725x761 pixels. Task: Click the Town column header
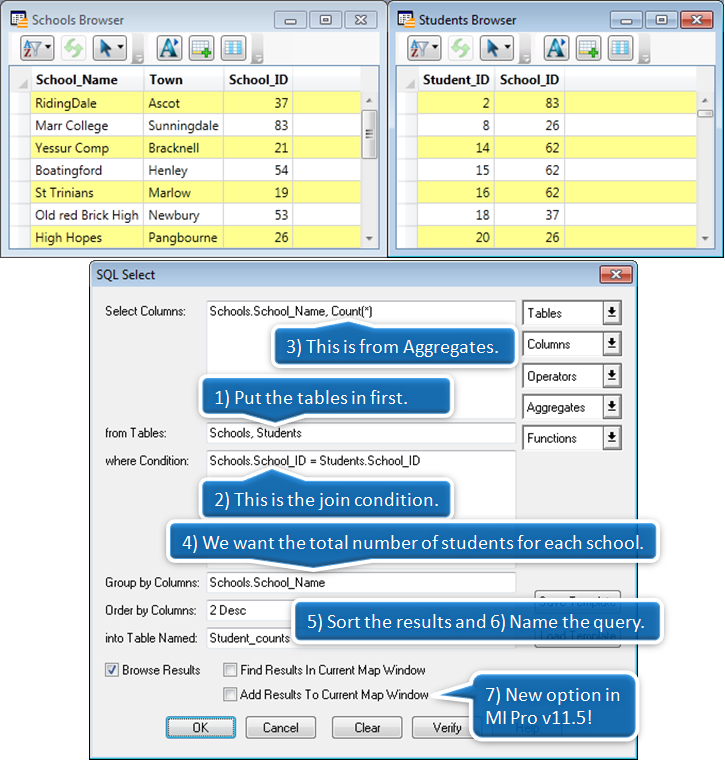(183, 79)
